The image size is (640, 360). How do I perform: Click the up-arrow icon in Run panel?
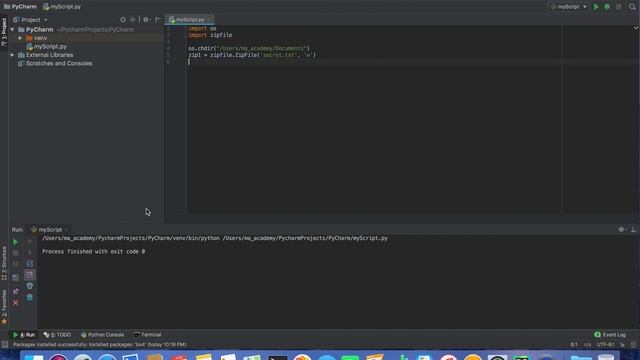[x=29, y=242]
